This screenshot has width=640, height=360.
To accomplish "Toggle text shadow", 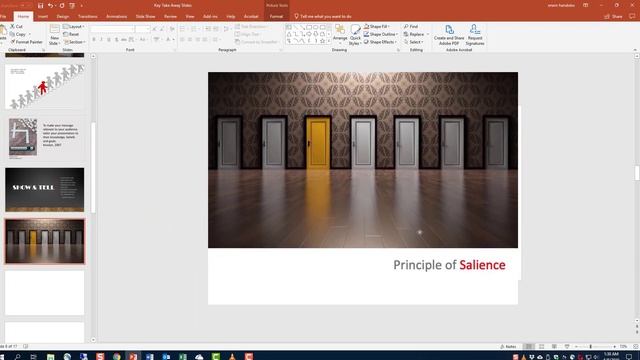I will tap(116, 40).
